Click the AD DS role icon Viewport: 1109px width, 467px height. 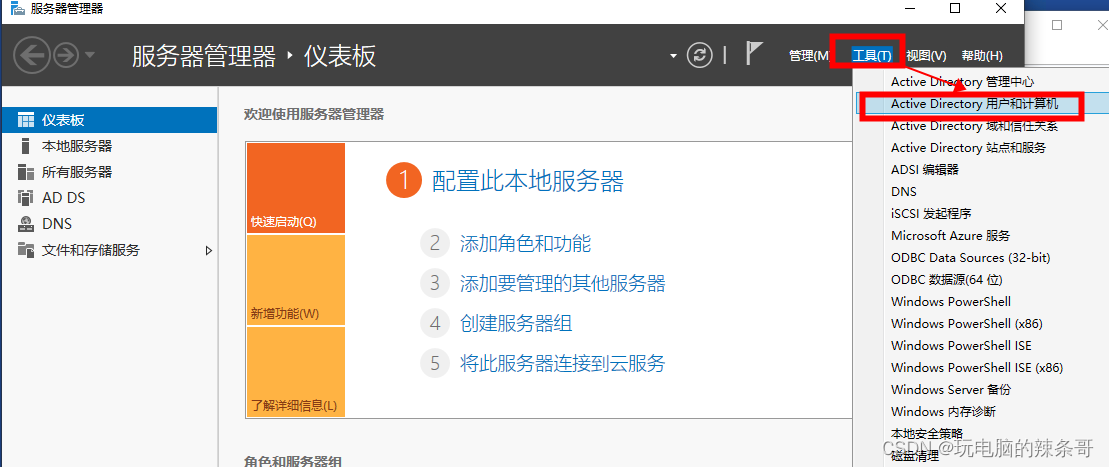pyautogui.click(x=26, y=198)
